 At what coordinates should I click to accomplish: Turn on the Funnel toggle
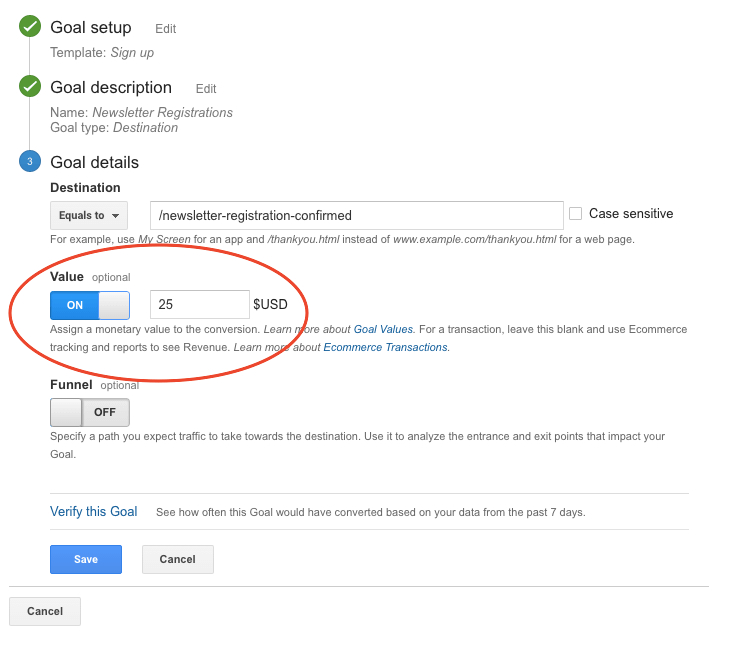tap(90, 412)
